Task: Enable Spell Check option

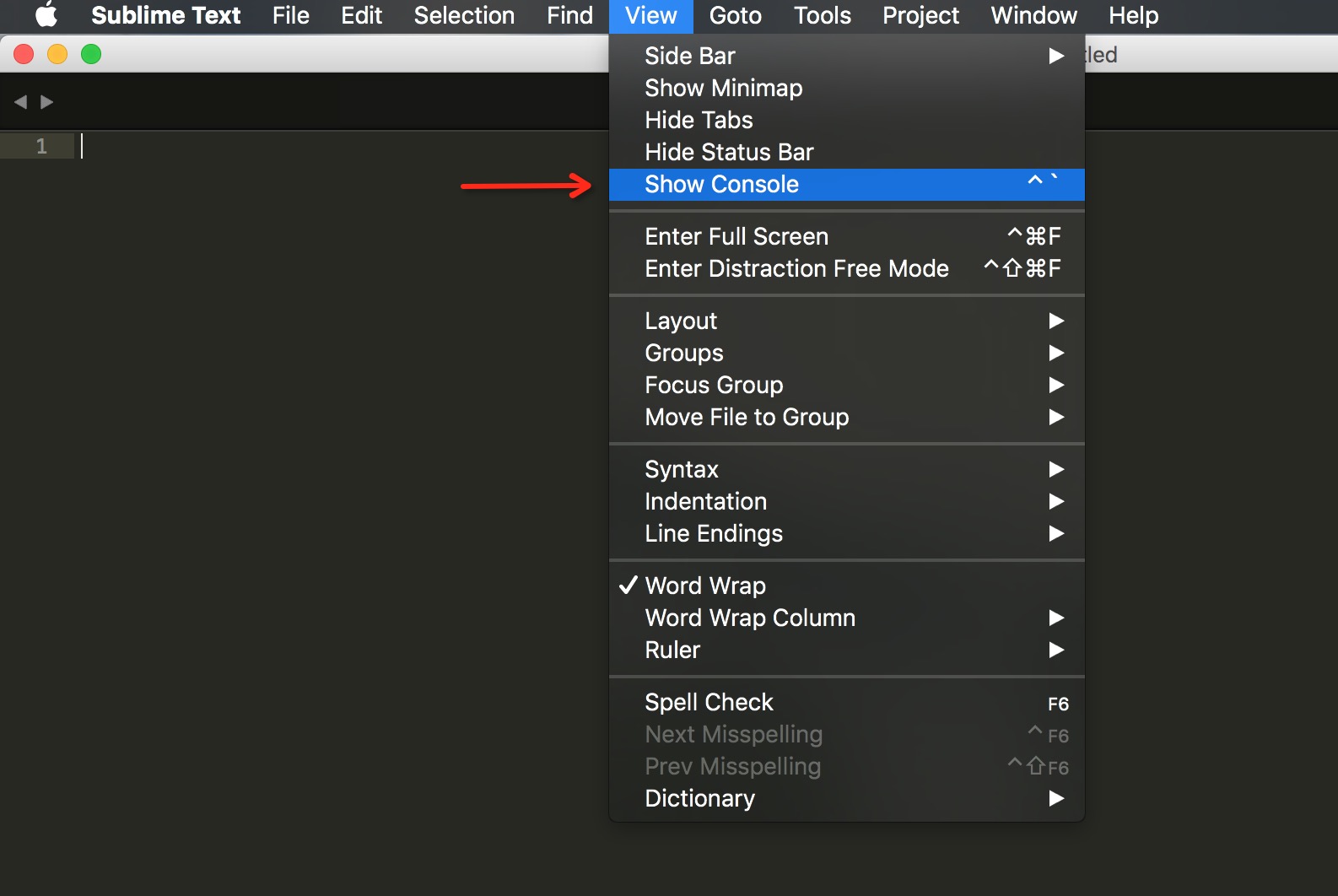Action: click(709, 702)
